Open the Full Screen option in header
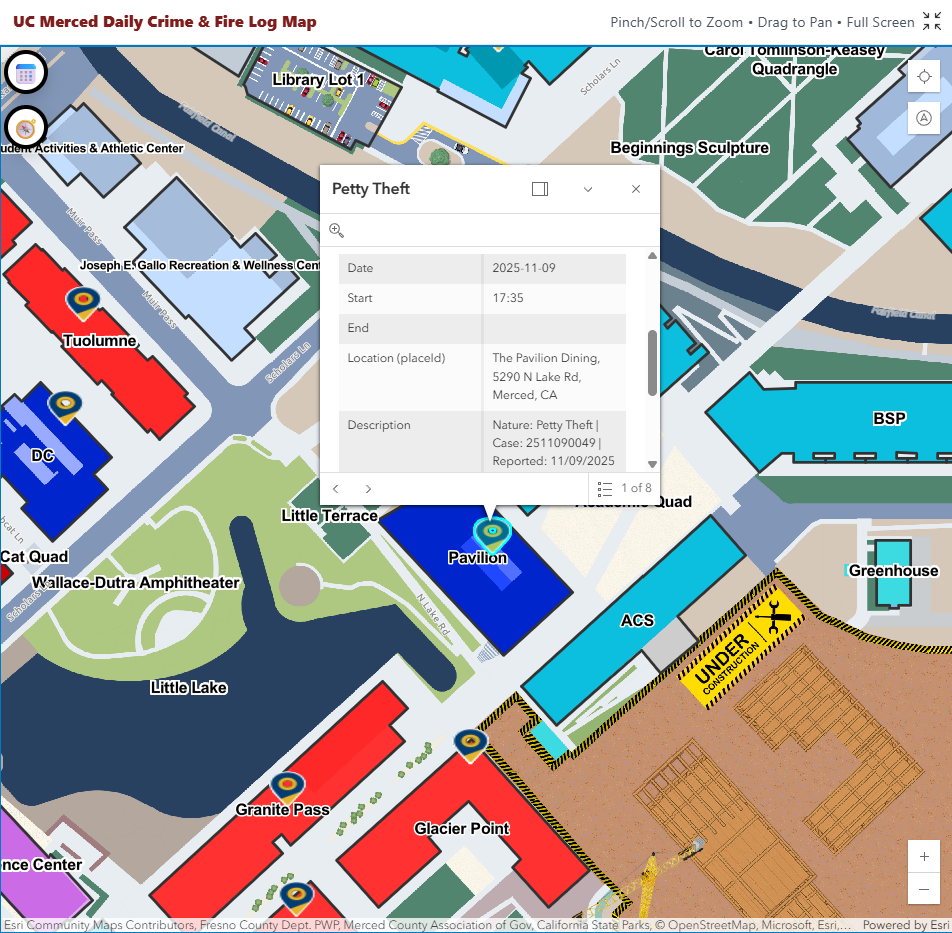 coord(880,22)
